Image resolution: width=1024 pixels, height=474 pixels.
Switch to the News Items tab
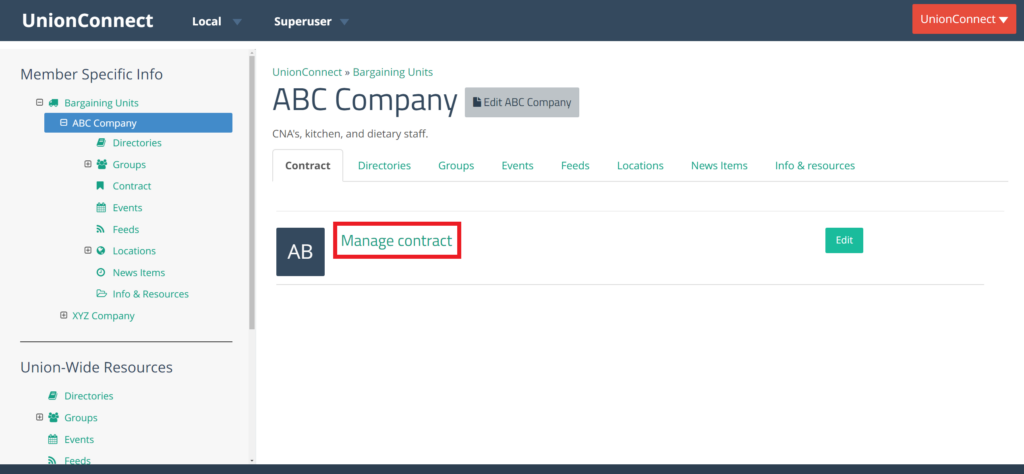point(719,166)
